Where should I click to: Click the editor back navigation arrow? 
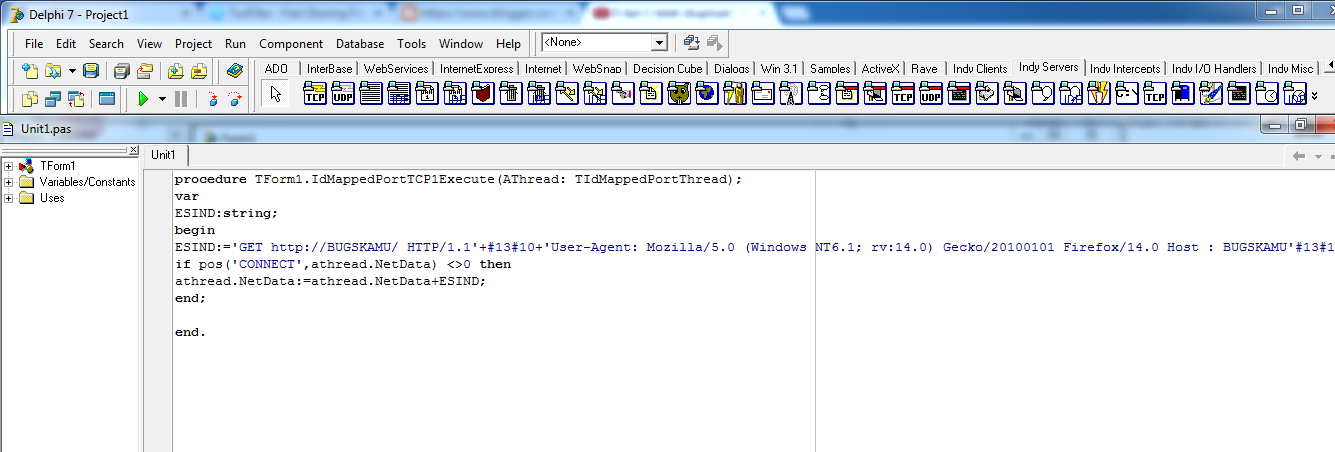click(1299, 156)
